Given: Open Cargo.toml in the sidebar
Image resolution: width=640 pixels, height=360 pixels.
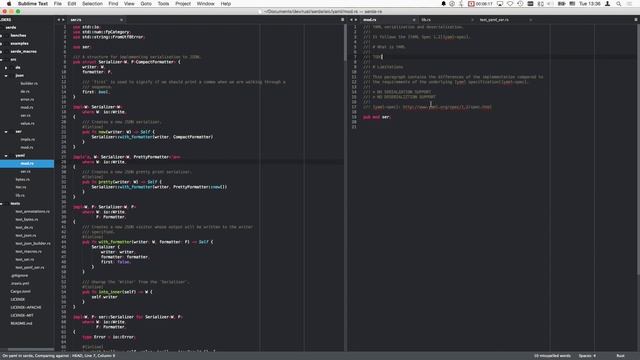Looking at the screenshot, I should [20, 291].
